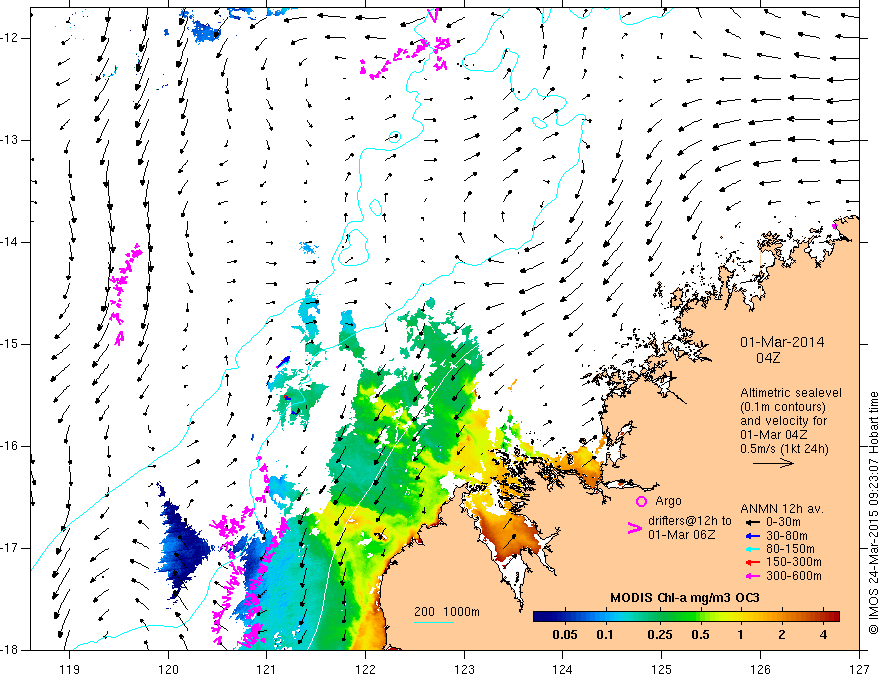The height and width of the screenshot is (680, 880).
Task: Click the magenta Argo circle legend symbol
Action: tap(641, 501)
